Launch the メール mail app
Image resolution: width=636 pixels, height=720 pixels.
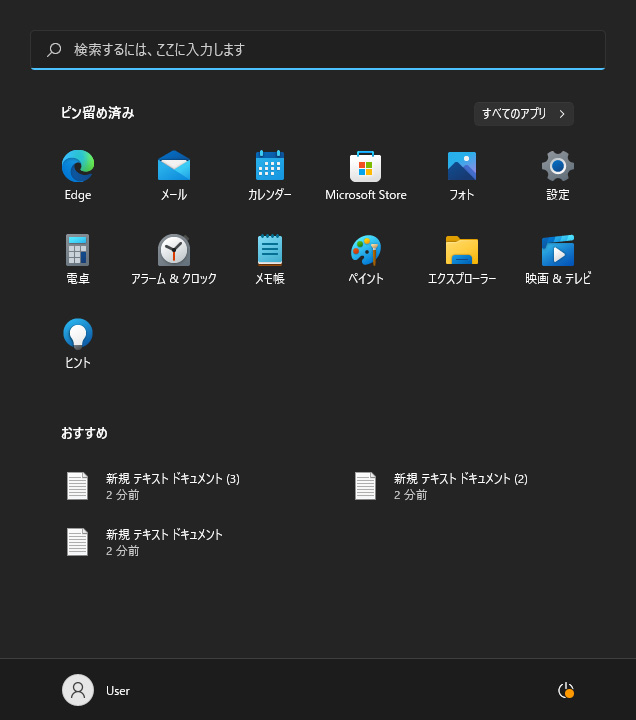174,166
